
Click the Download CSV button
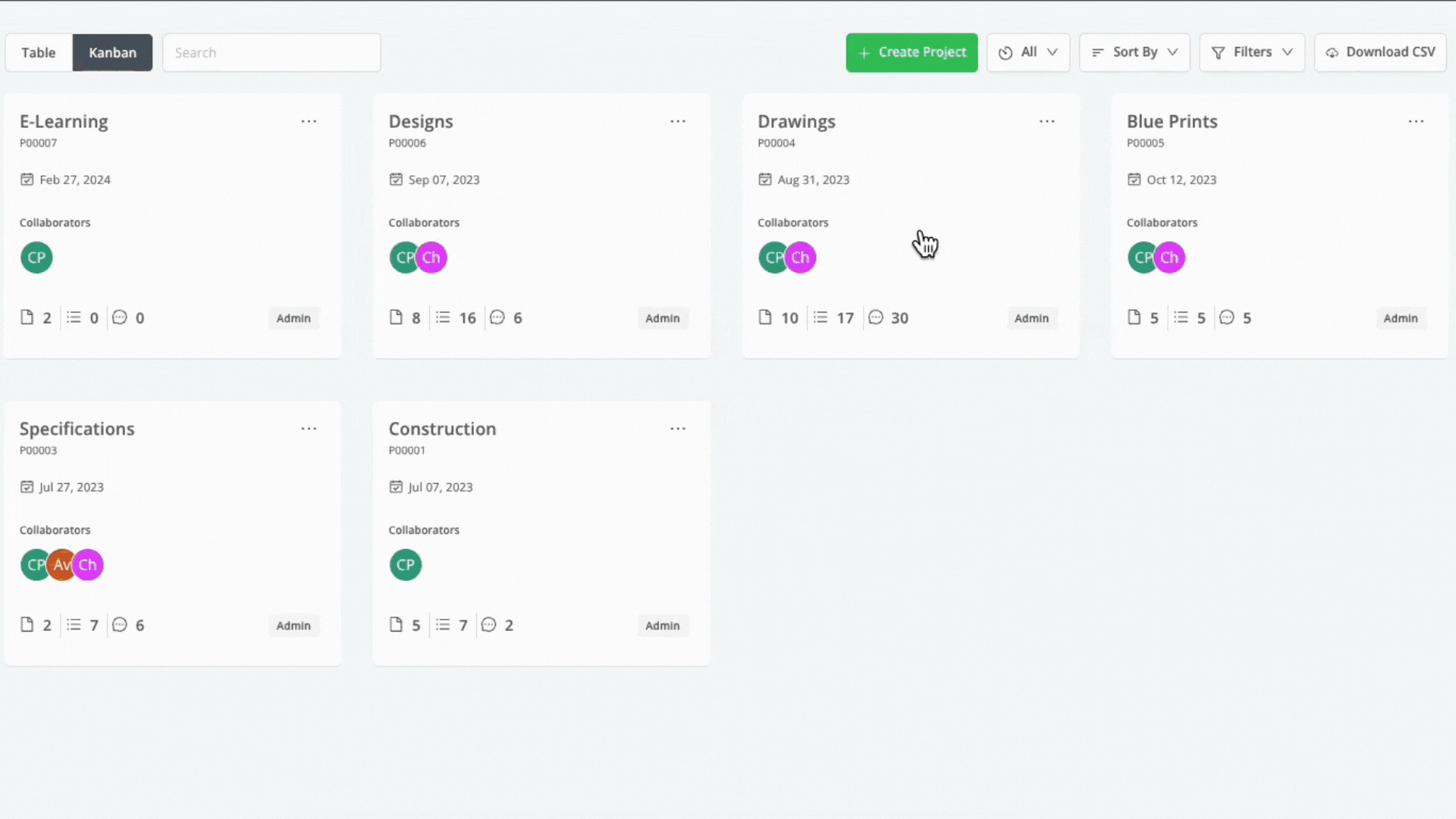[1380, 52]
